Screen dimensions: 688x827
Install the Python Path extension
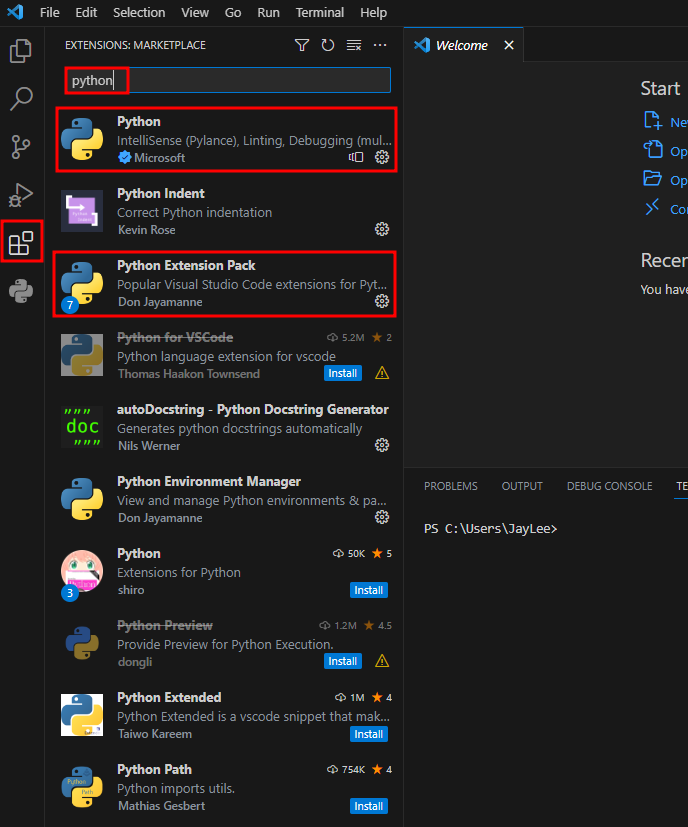[x=369, y=806]
